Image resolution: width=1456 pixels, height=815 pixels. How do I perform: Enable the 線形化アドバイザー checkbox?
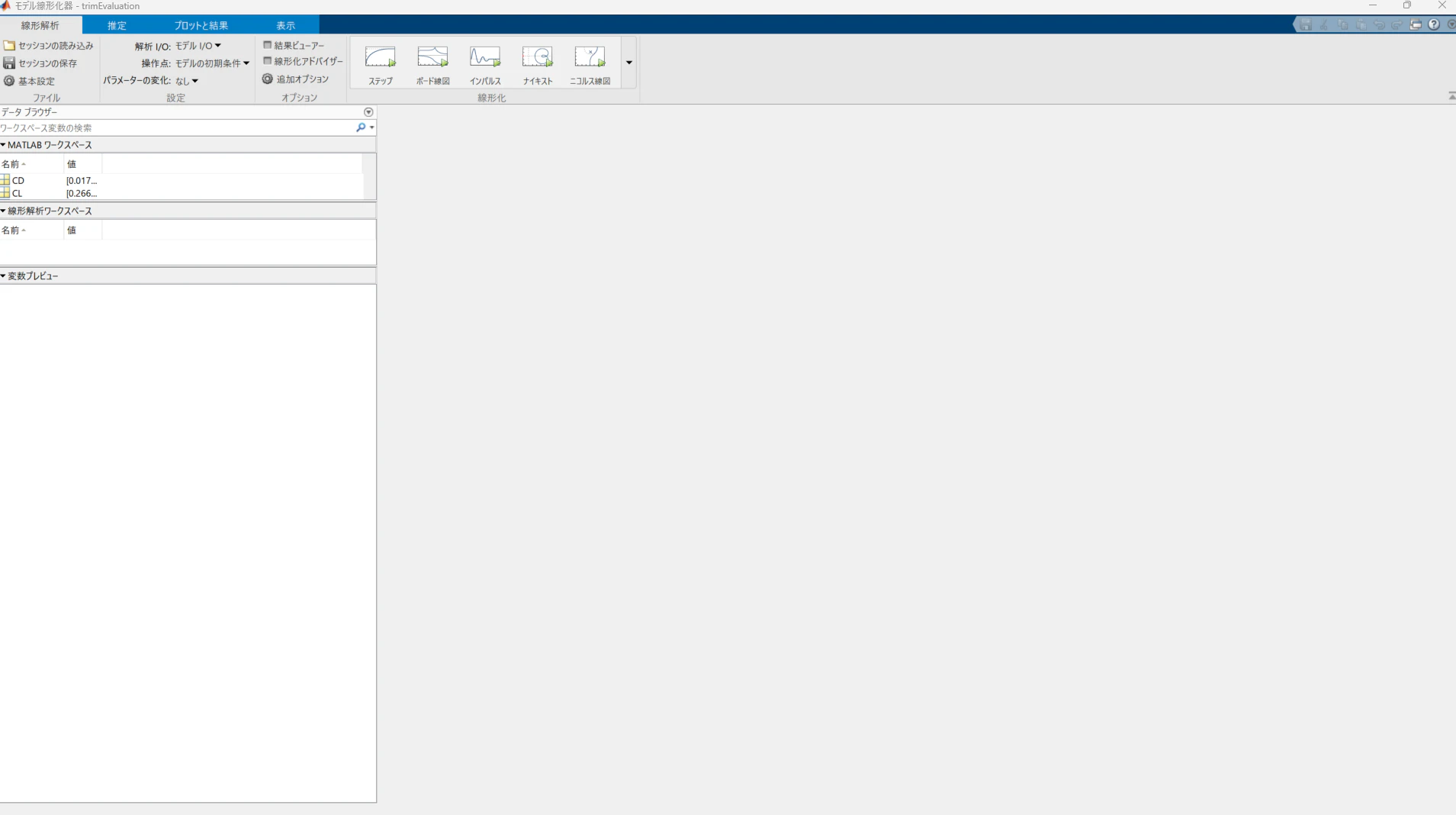tap(267, 61)
